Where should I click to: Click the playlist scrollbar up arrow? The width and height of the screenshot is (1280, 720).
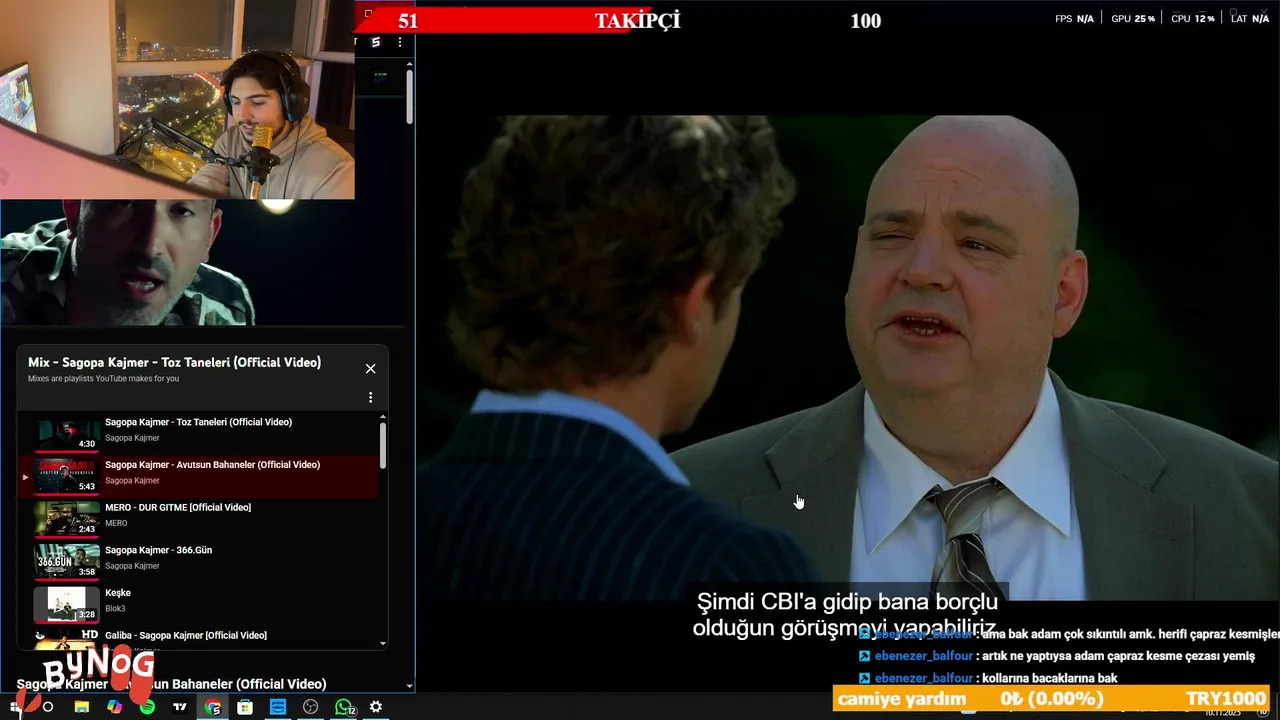(383, 416)
